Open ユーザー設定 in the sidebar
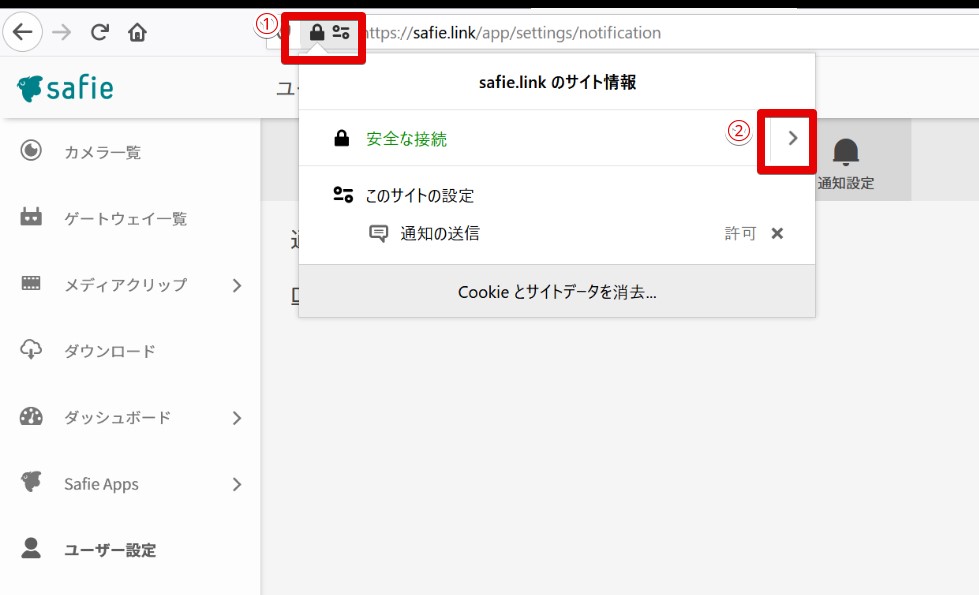This screenshot has height=595, width=979. 110,550
